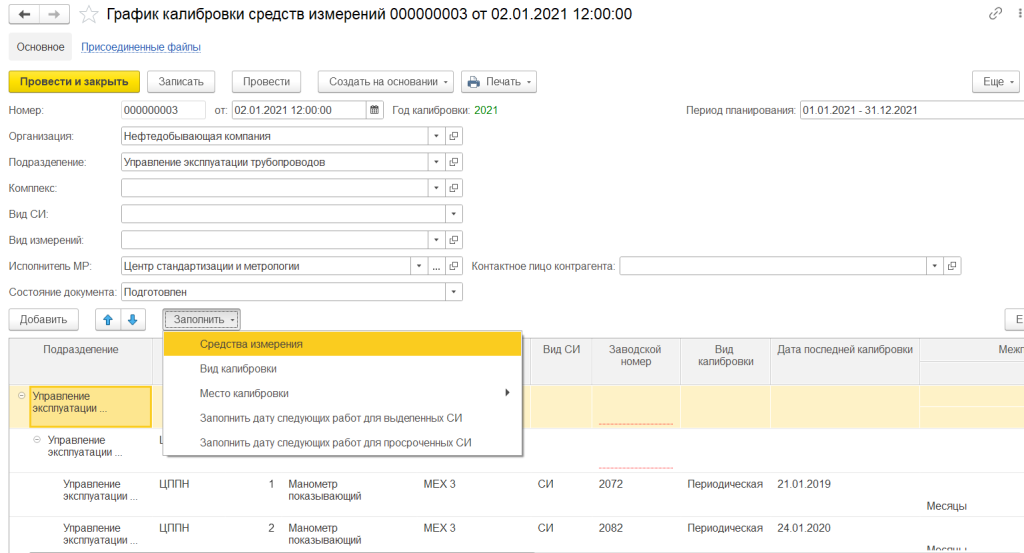Move row up with blue up arrow
This screenshot has height=553, width=1024.
tap(108, 319)
